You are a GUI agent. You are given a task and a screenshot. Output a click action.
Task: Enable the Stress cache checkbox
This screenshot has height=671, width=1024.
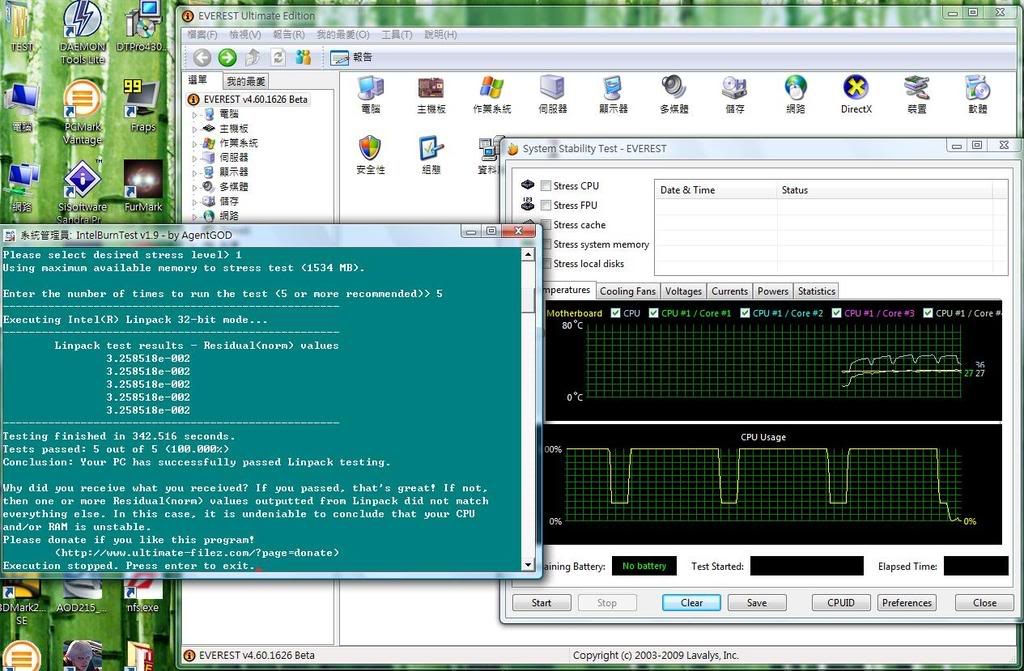tap(547, 225)
